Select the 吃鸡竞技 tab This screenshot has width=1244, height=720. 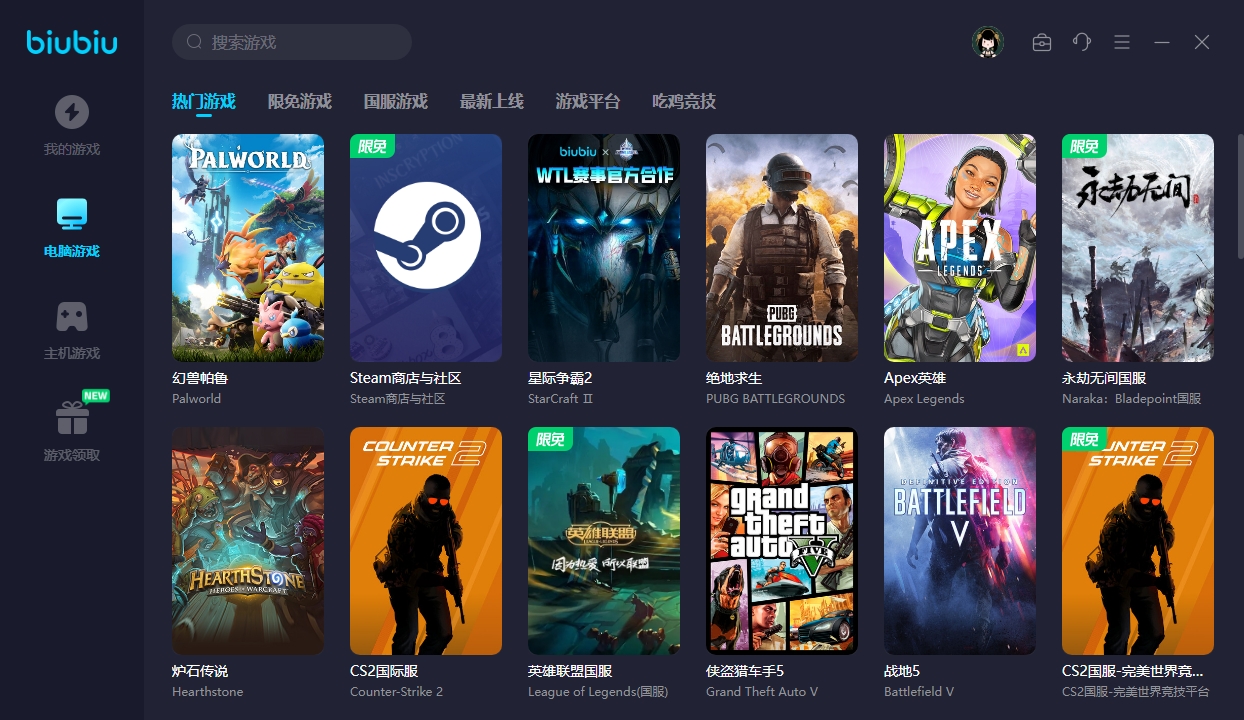point(683,101)
